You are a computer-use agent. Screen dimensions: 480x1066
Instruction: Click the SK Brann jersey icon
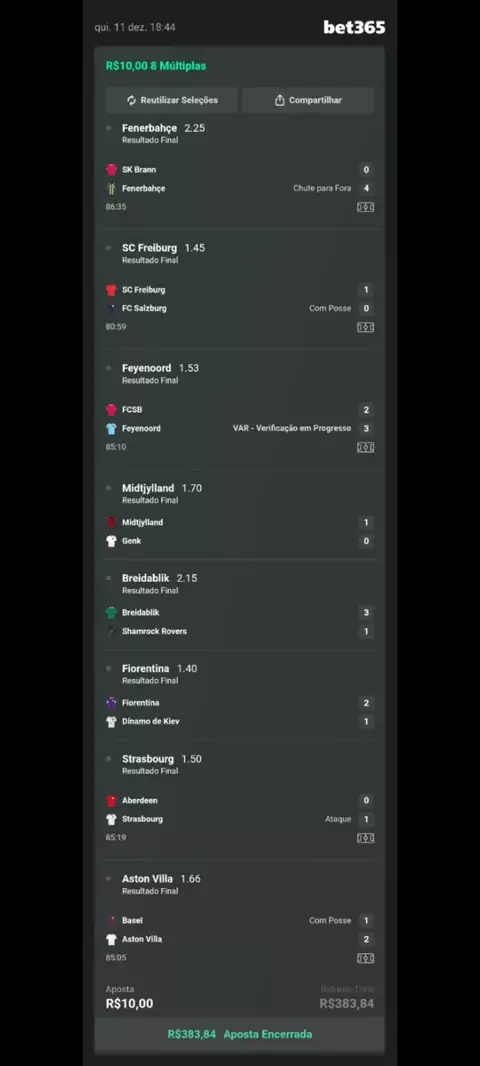112,170
